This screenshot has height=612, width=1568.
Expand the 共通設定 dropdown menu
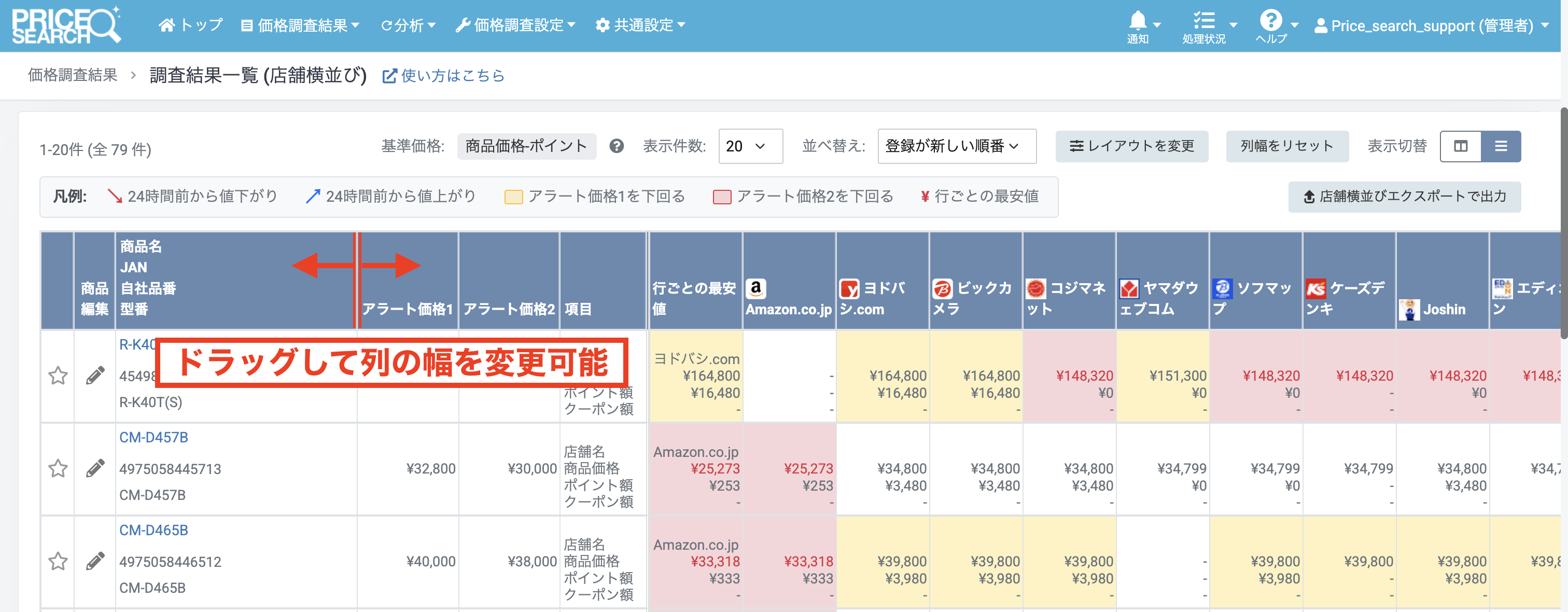pyautogui.click(x=640, y=25)
